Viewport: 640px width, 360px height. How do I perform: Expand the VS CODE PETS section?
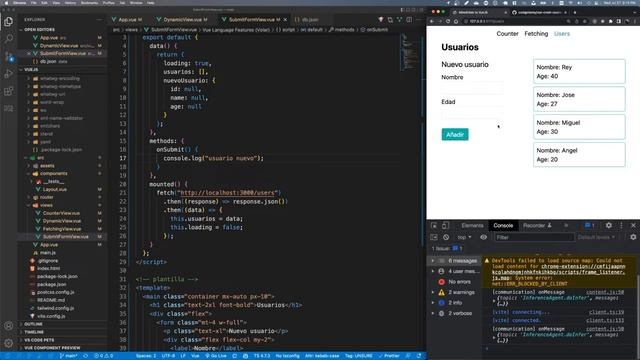point(38,340)
